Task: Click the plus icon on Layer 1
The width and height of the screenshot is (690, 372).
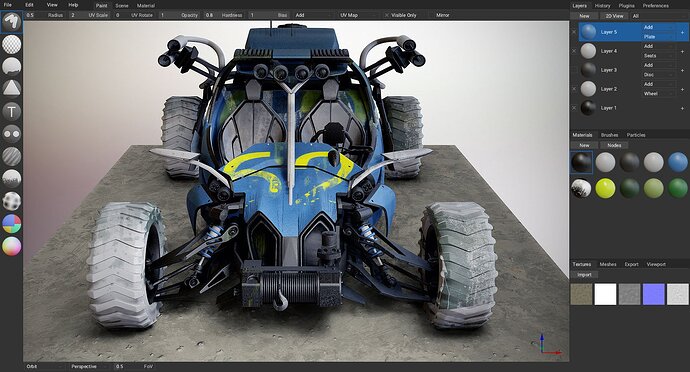Action: (x=683, y=108)
